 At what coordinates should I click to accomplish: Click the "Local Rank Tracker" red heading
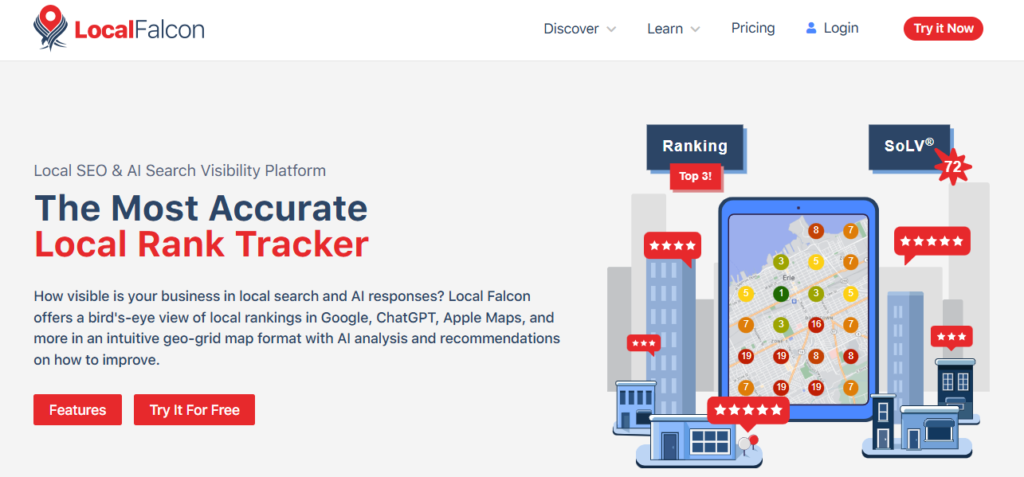point(201,244)
